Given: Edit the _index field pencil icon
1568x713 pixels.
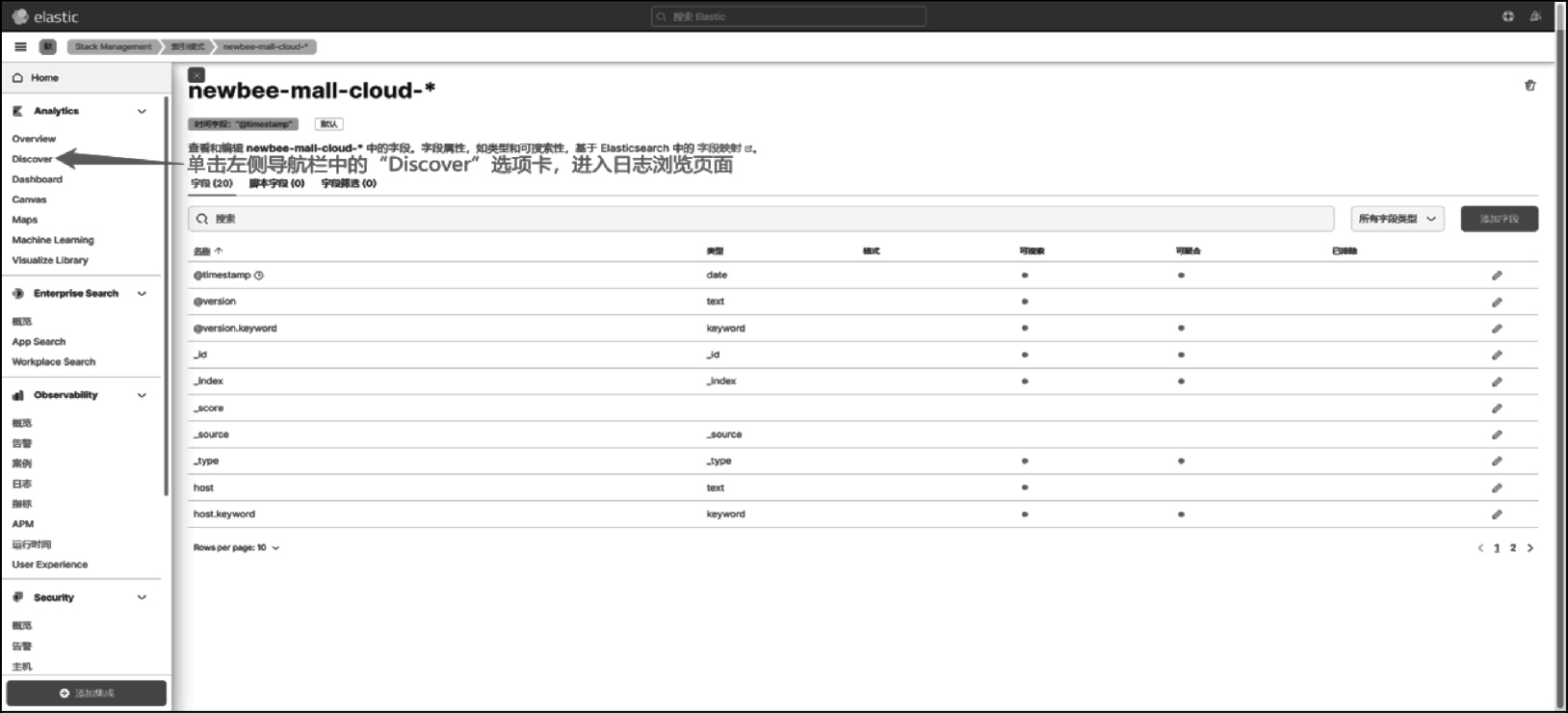Looking at the screenshot, I should click(1497, 382).
